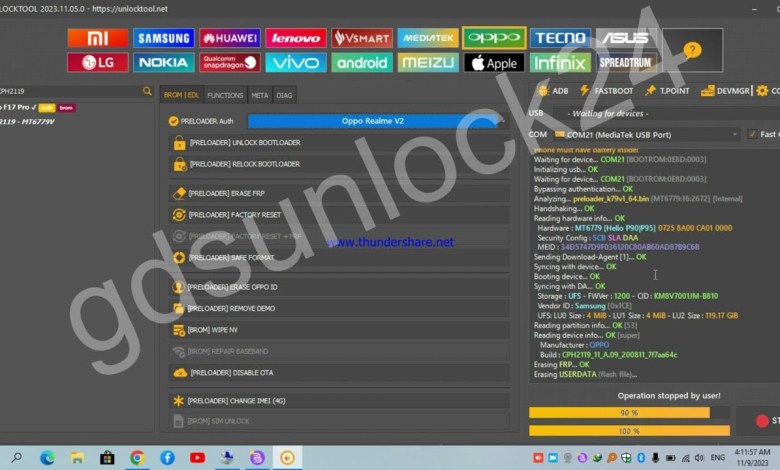Click the search magnifier in model field
The width and height of the screenshot is (780, 470).
click(x=148, y=91)
